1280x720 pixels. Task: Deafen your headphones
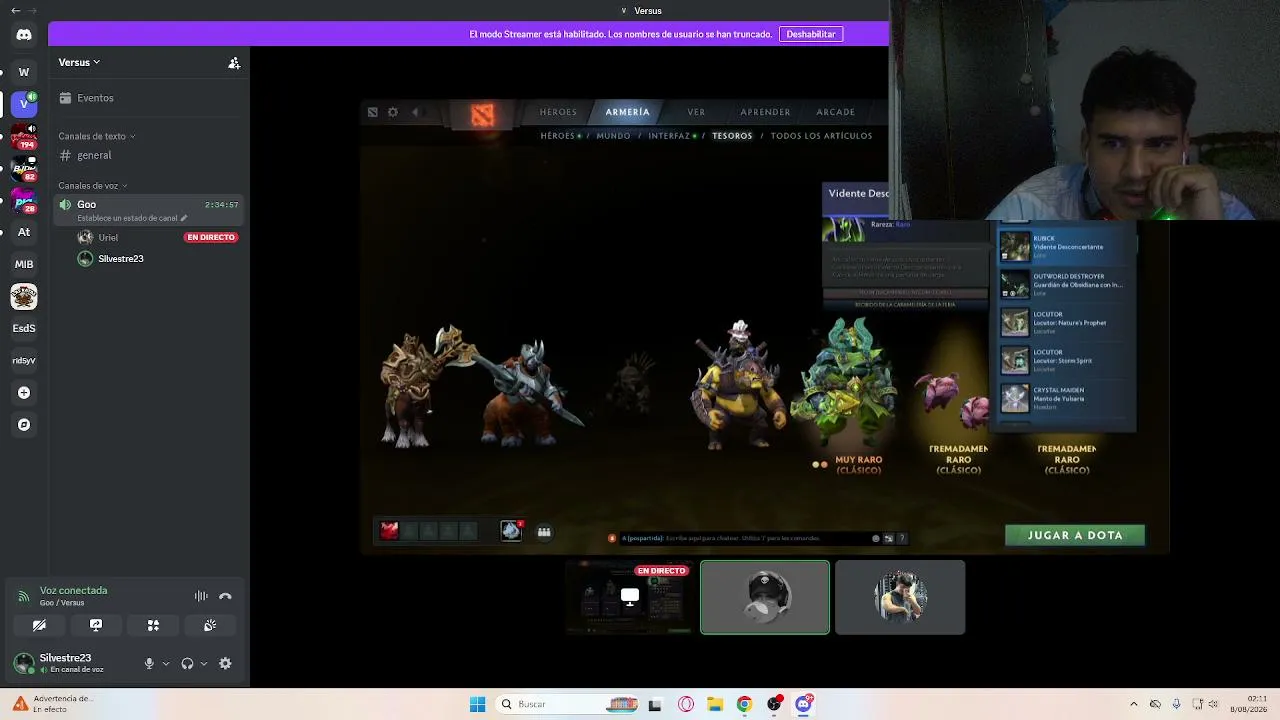187,663
